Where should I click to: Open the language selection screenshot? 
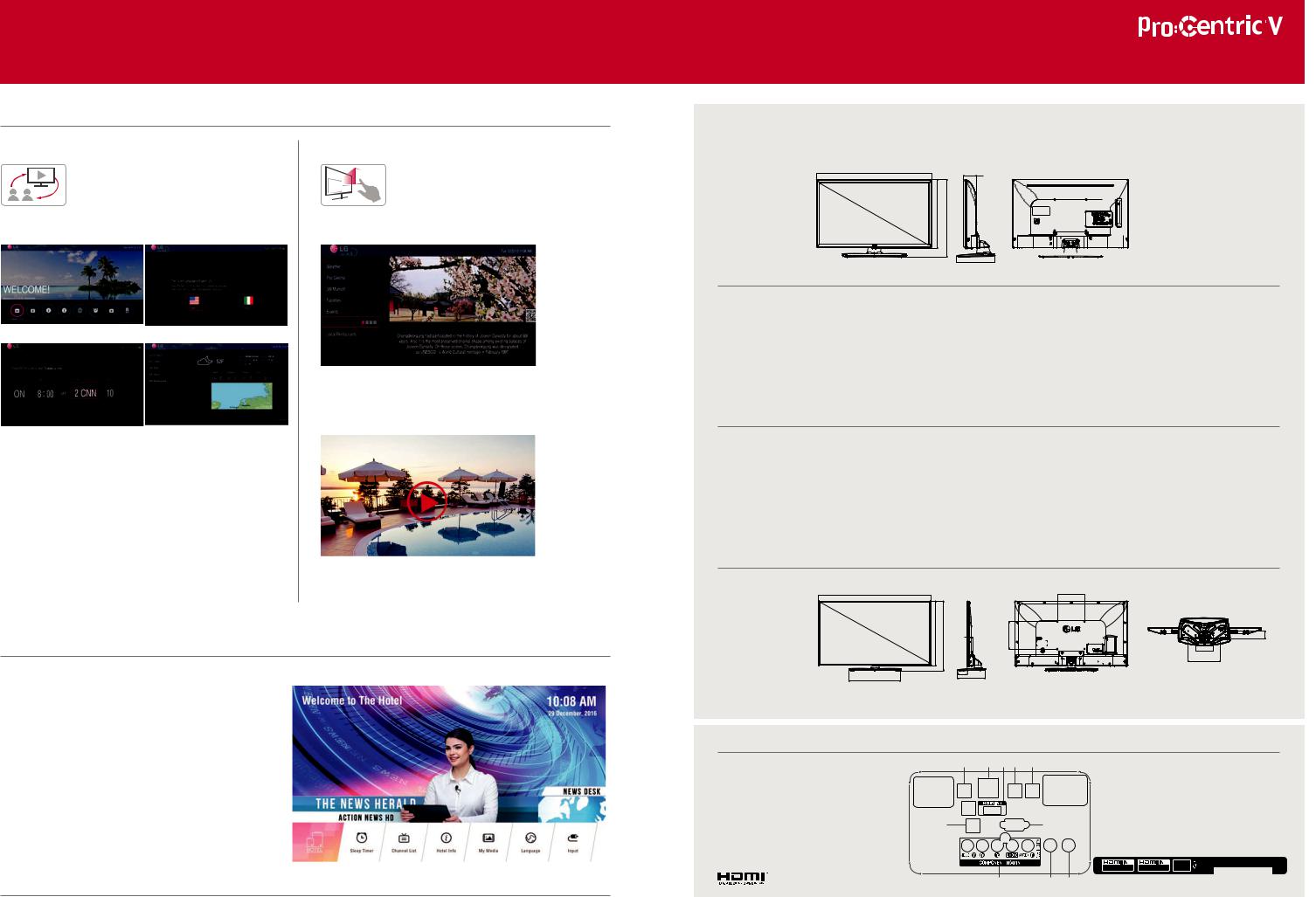pyautogui.click(x=217, y=285)
